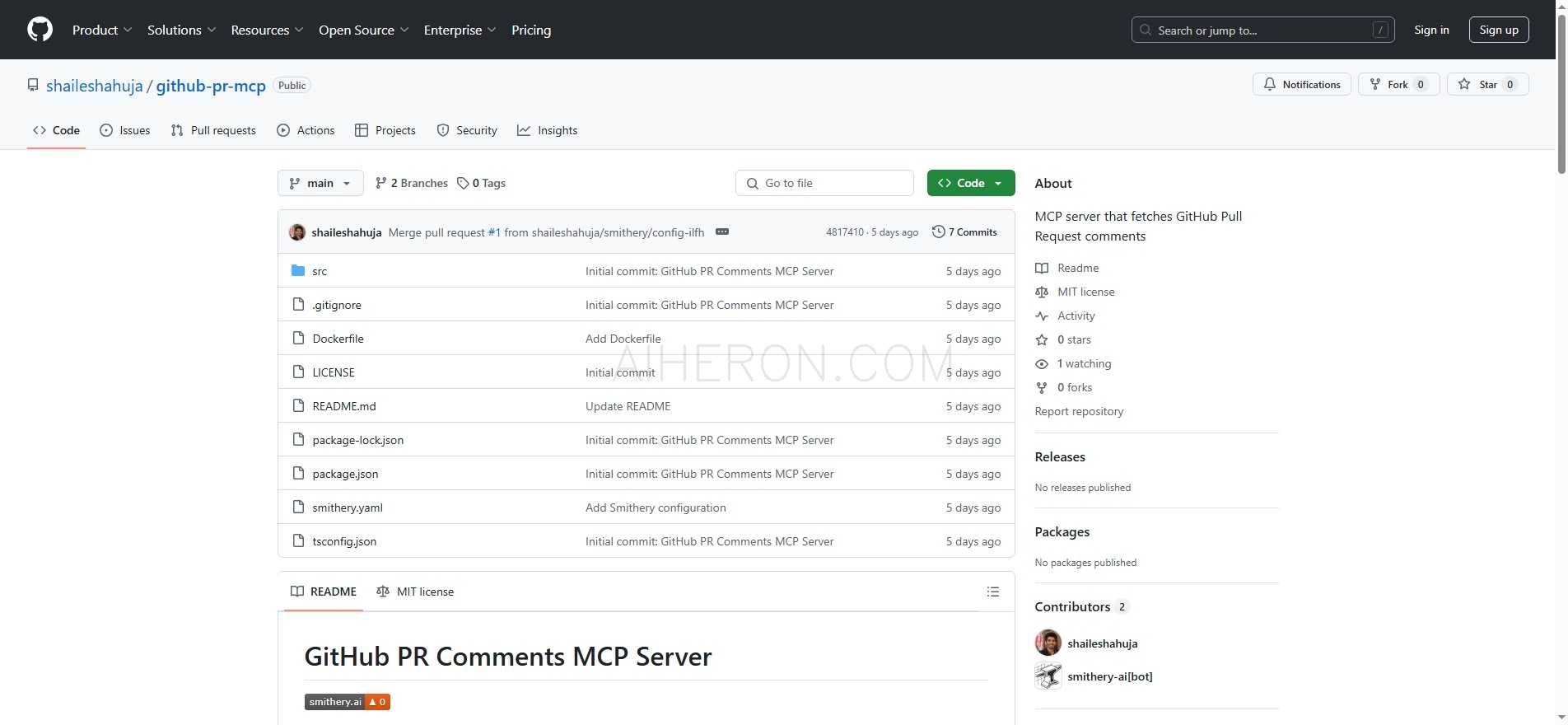Focus the Go to file field
The width and height of the screenshot is (1568, 725).
(824, 183)
